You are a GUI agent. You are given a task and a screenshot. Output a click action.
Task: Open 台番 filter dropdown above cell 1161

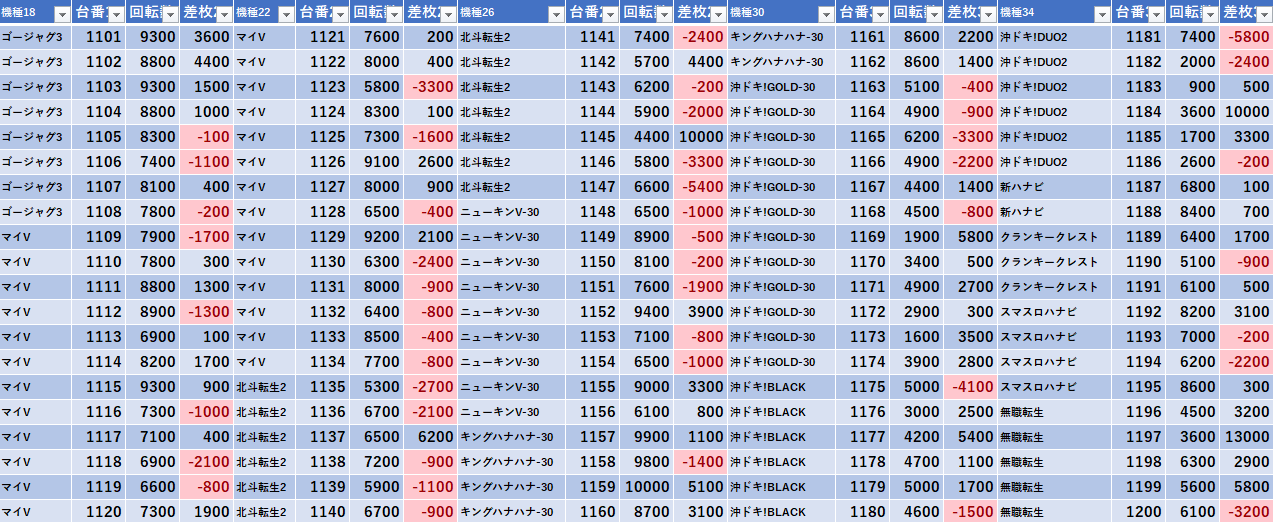pos(879,14)
